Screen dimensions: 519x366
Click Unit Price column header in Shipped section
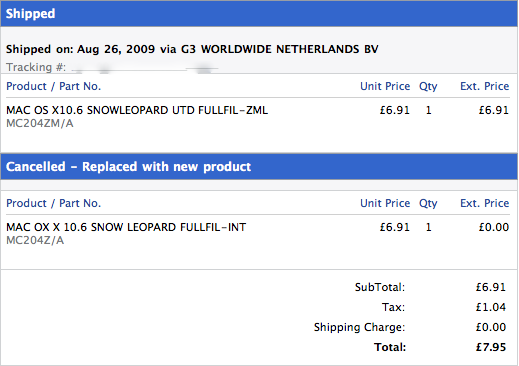(x=385, y=86)
